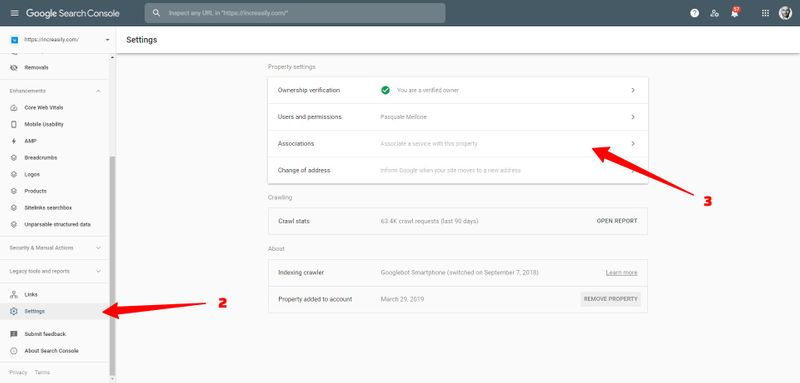
Task: Click the increasily.com property favicon
Action: click(x=14, y=40)
